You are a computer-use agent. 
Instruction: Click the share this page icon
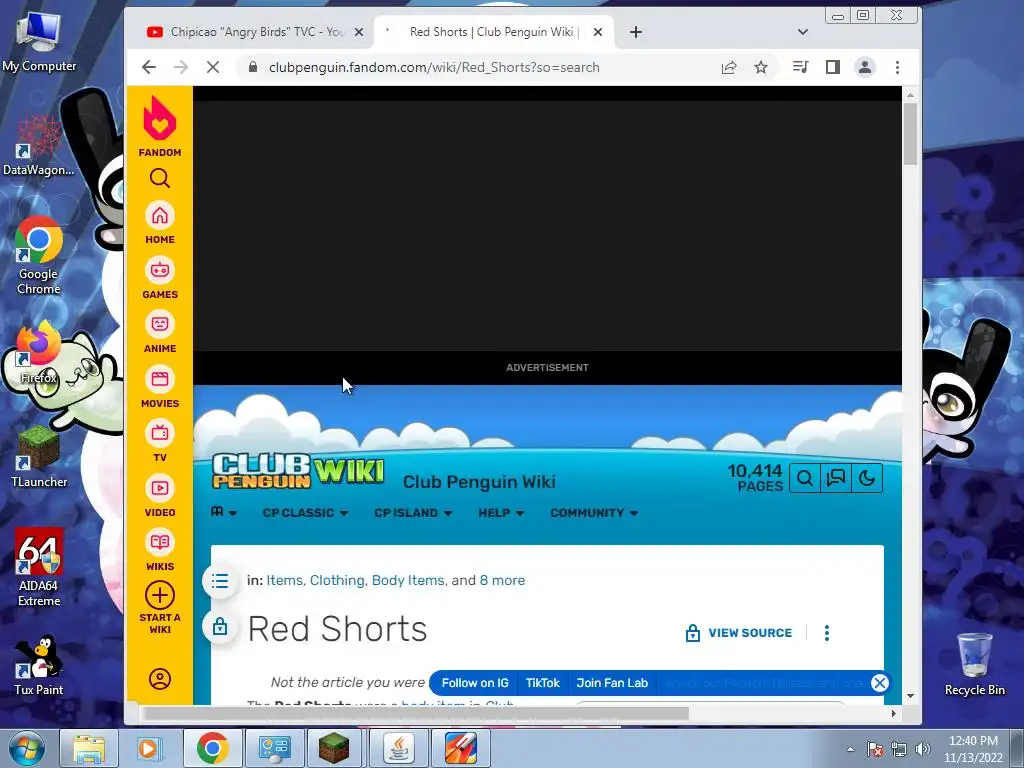pos(729,67)
